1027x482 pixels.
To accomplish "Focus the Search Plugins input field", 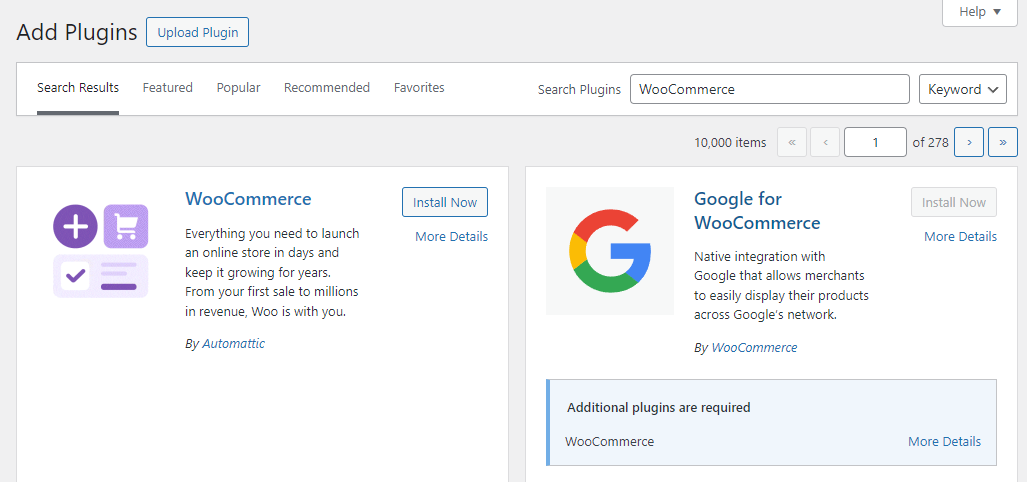I will click(x=770, y=89).
